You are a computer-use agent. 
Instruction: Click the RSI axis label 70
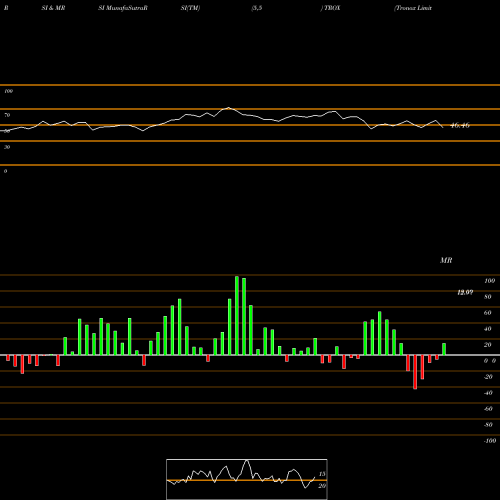point(7,115)
